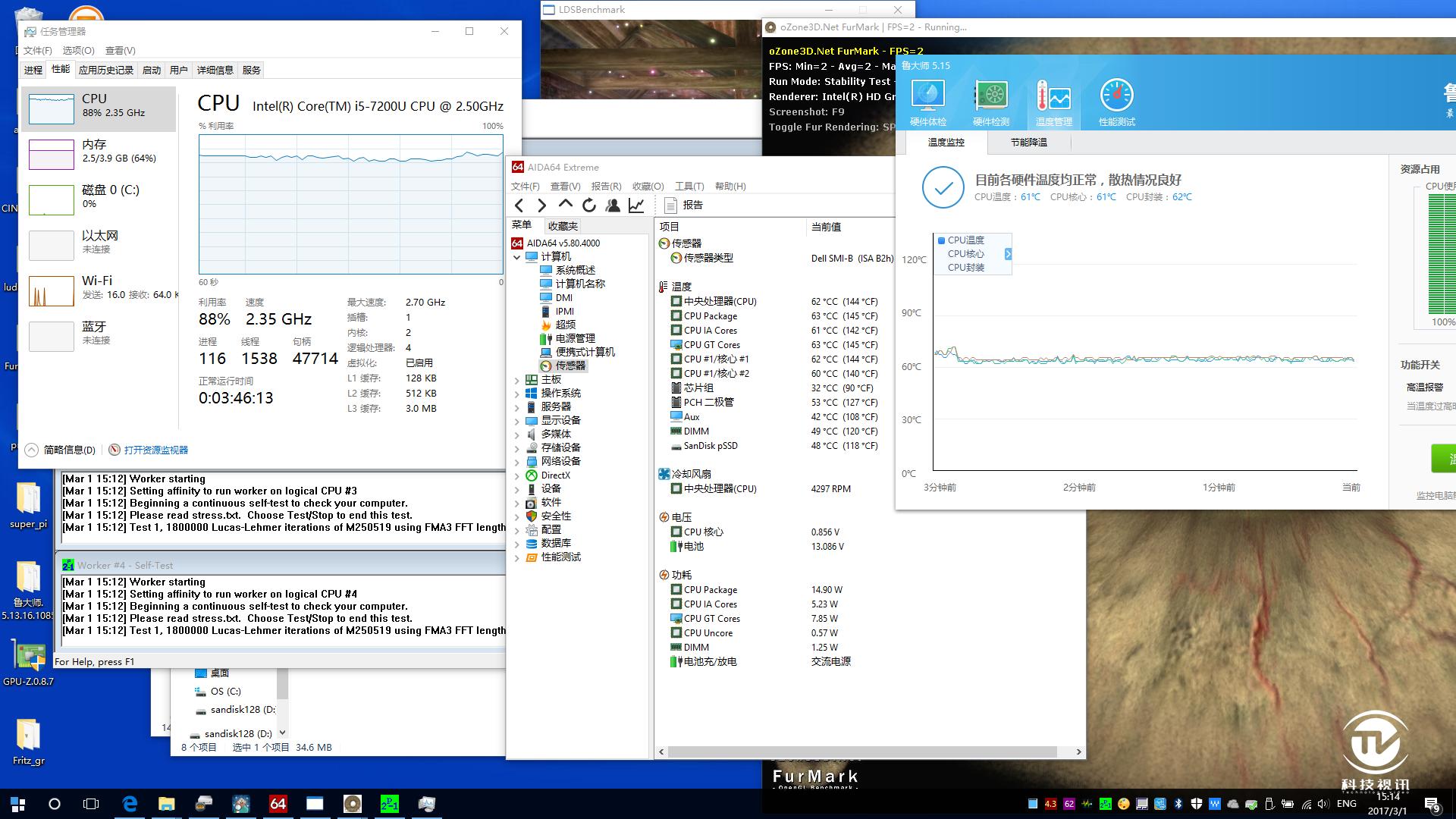Click the 报告 report icon in AIDA64
This screenshot has width=1456, height=819.
pos(670,205)
